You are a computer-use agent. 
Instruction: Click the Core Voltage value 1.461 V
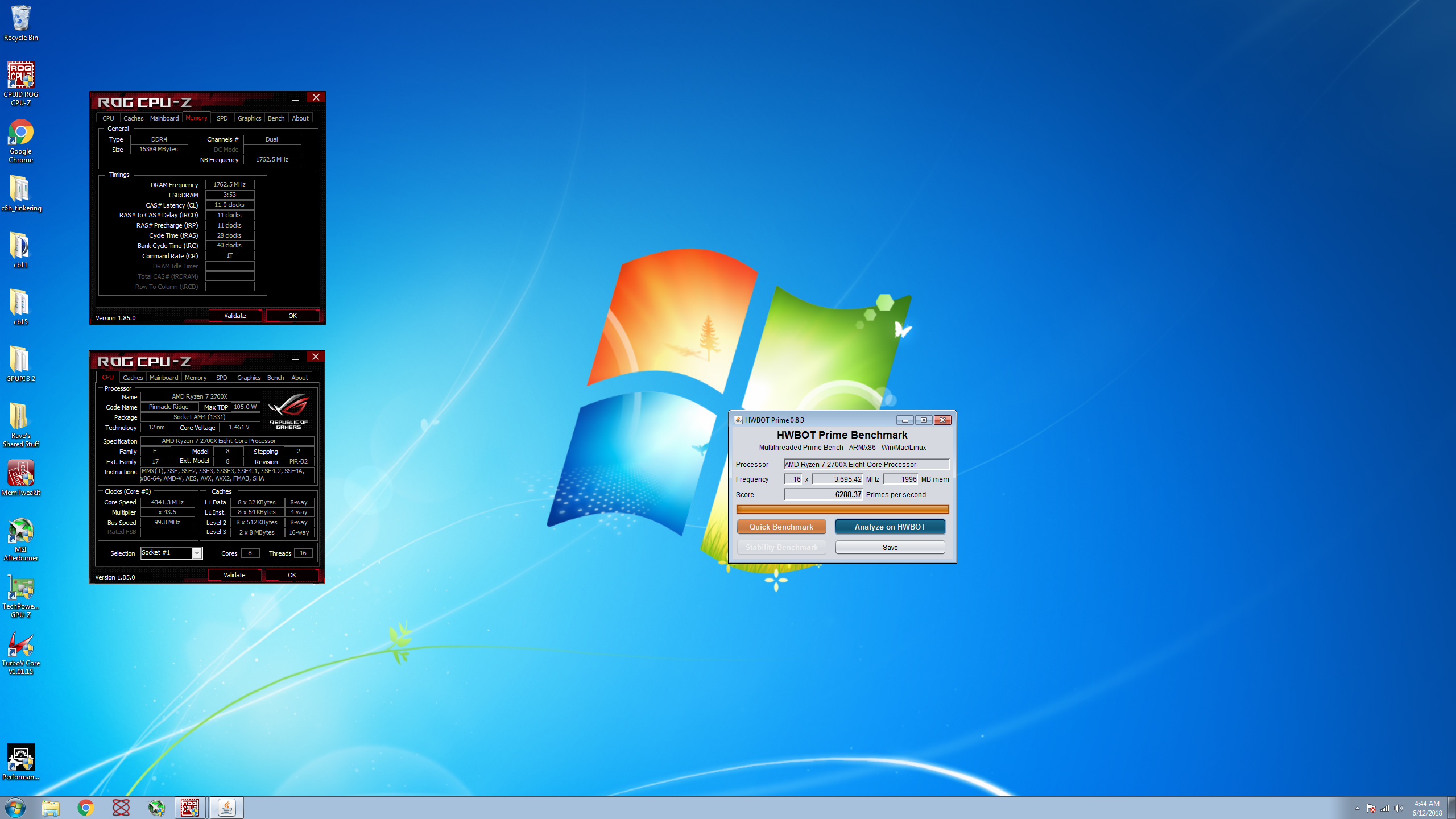pyautogui.click(x=239, y=427)
